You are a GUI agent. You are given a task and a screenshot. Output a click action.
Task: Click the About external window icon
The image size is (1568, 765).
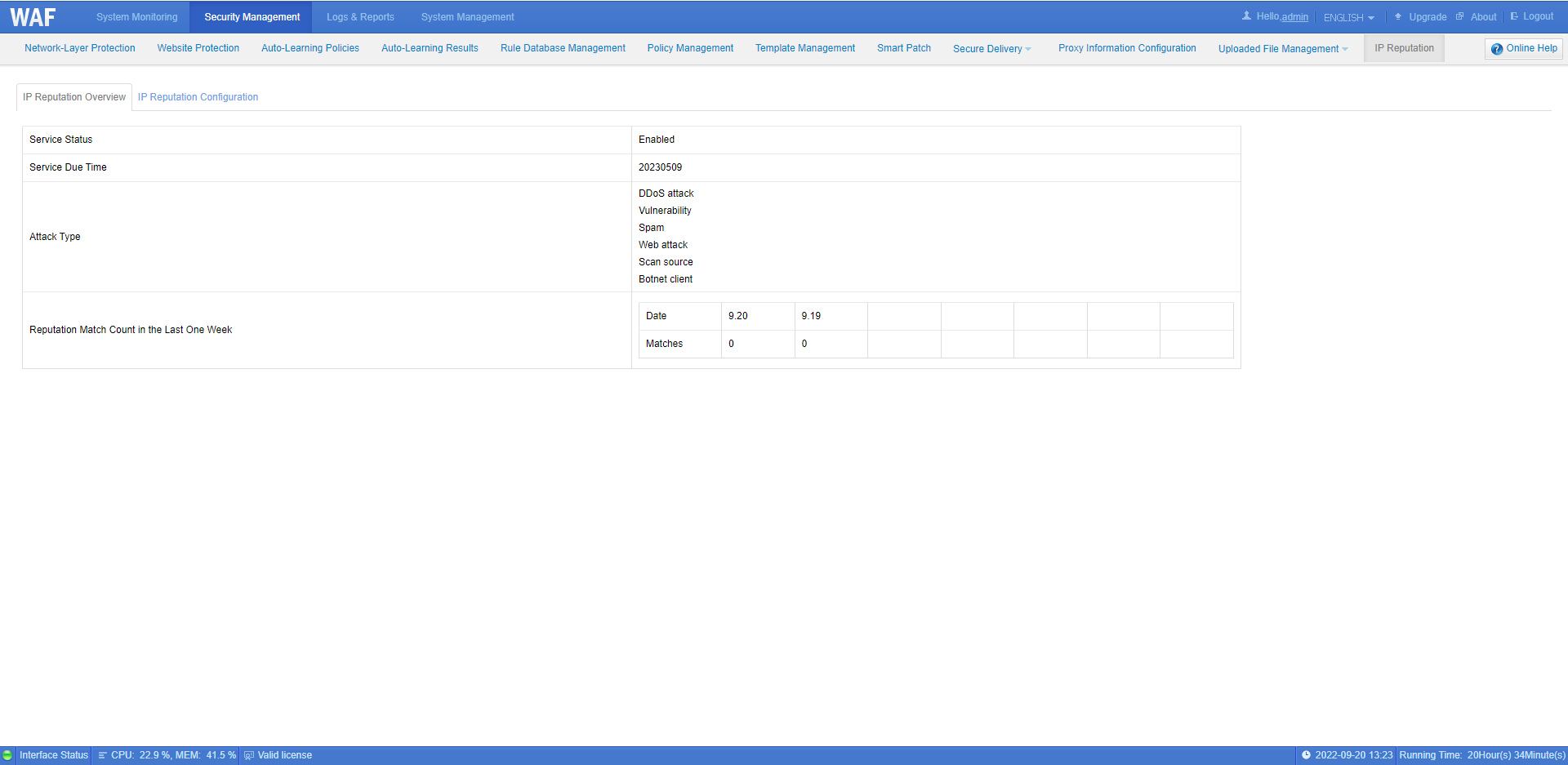click(1459, 16)
